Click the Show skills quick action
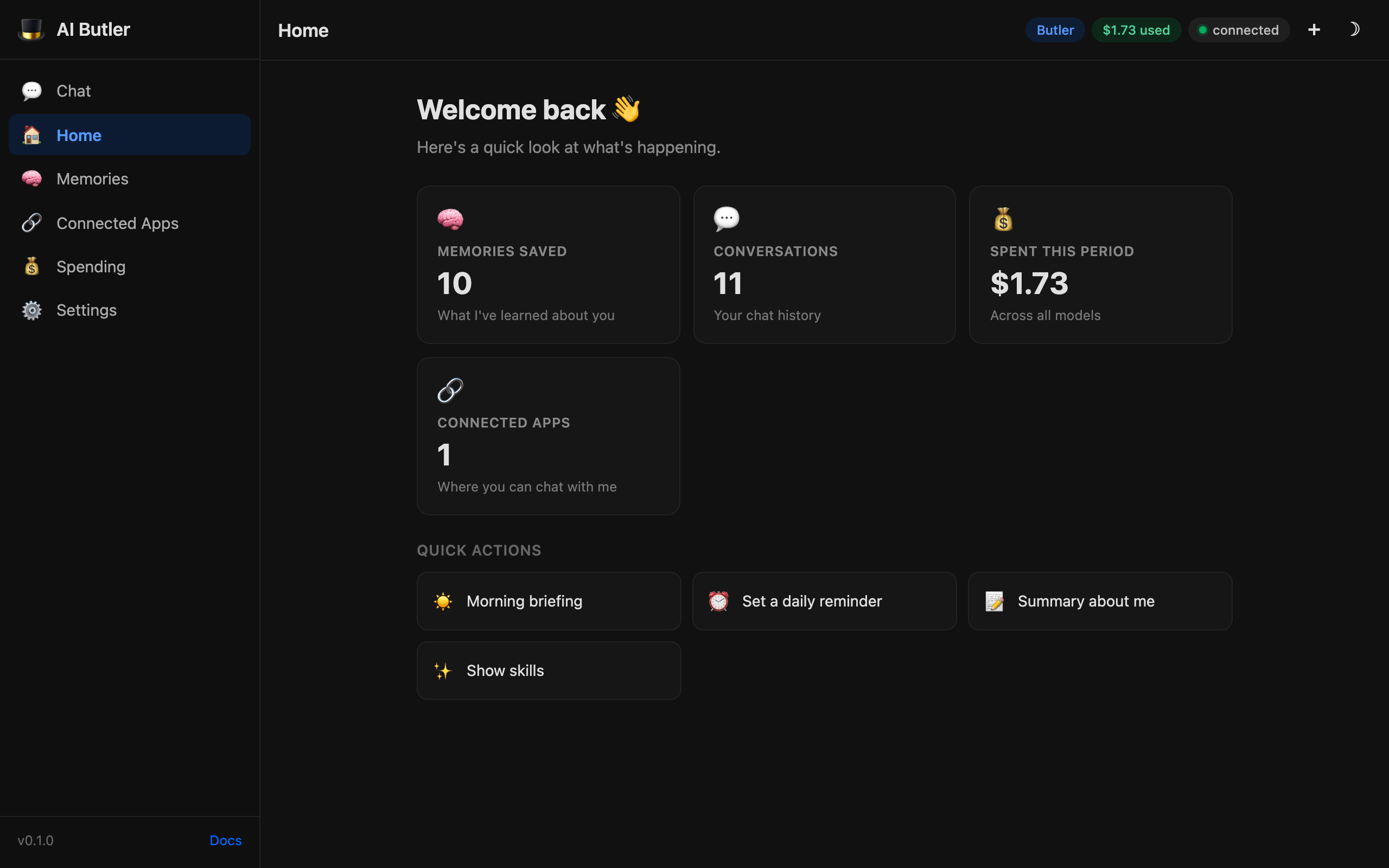The width and height of the screenshot is (1389, 868). click(547, 670)
